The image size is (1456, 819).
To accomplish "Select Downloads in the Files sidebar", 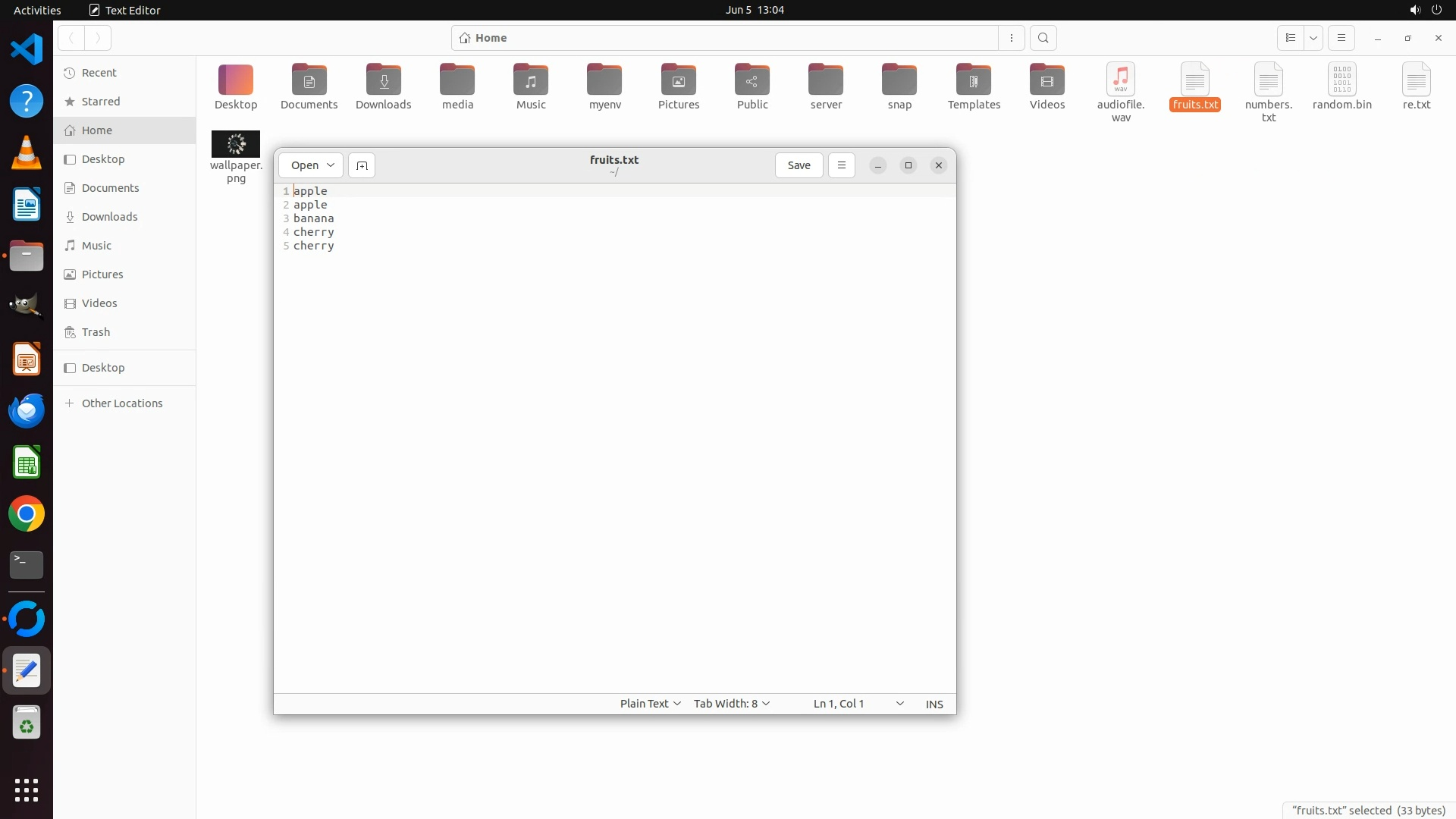I will click(109, 217).
